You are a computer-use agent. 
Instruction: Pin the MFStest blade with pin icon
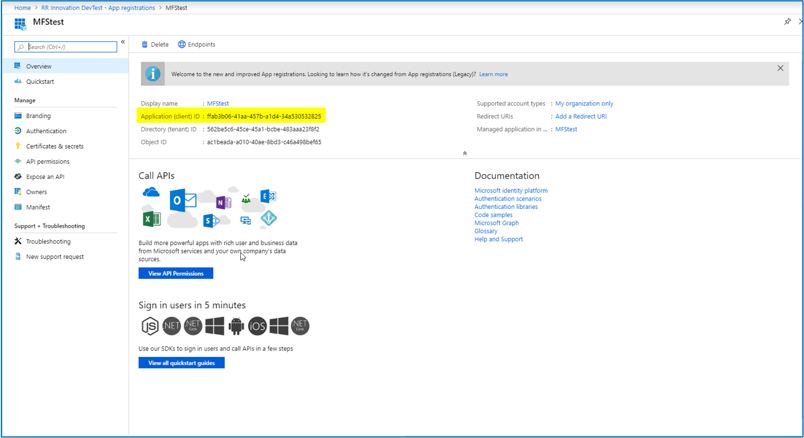[x=788, y=21]
